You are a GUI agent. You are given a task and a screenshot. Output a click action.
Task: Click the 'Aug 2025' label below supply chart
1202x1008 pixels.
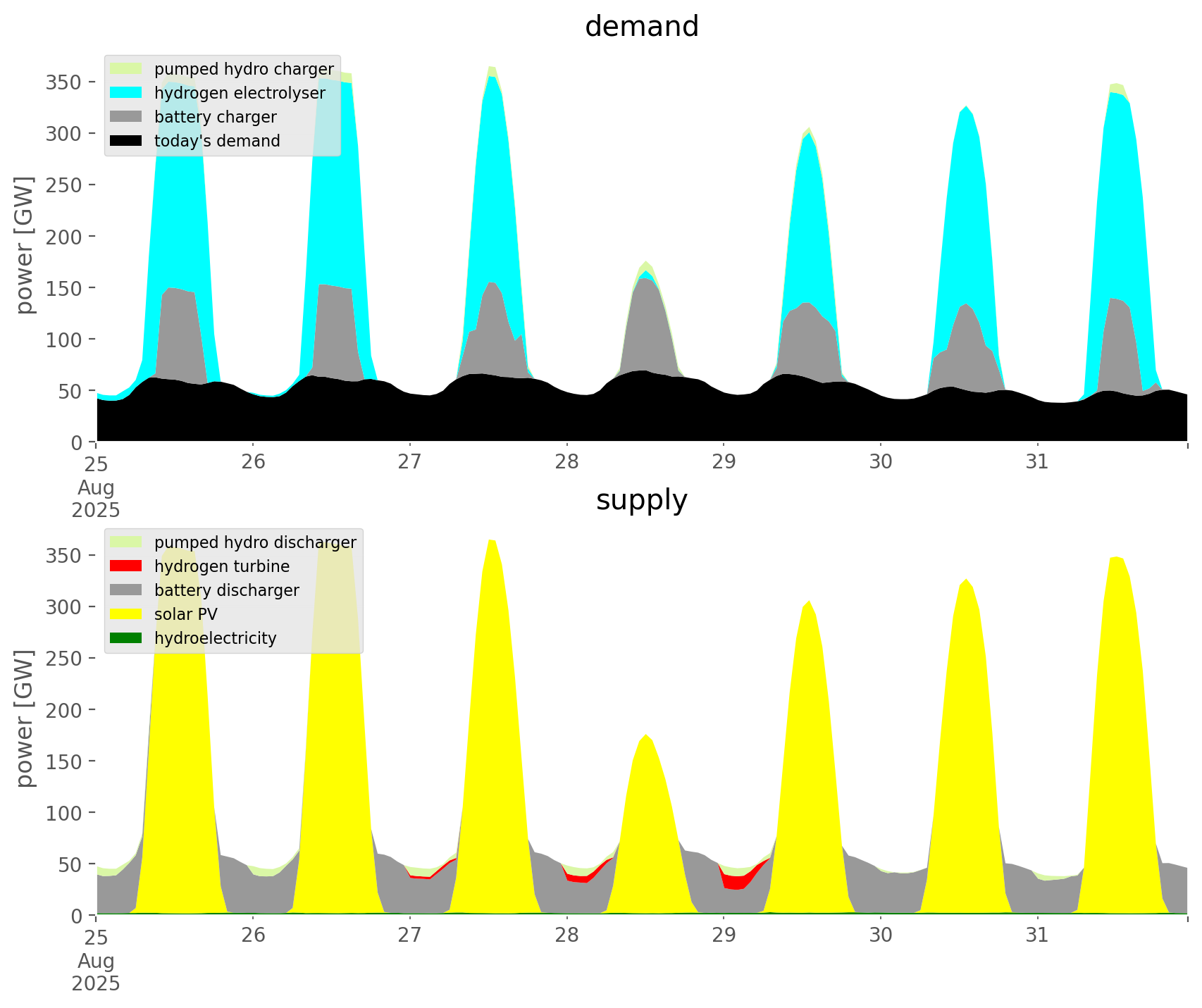click(x=96, y=971)
